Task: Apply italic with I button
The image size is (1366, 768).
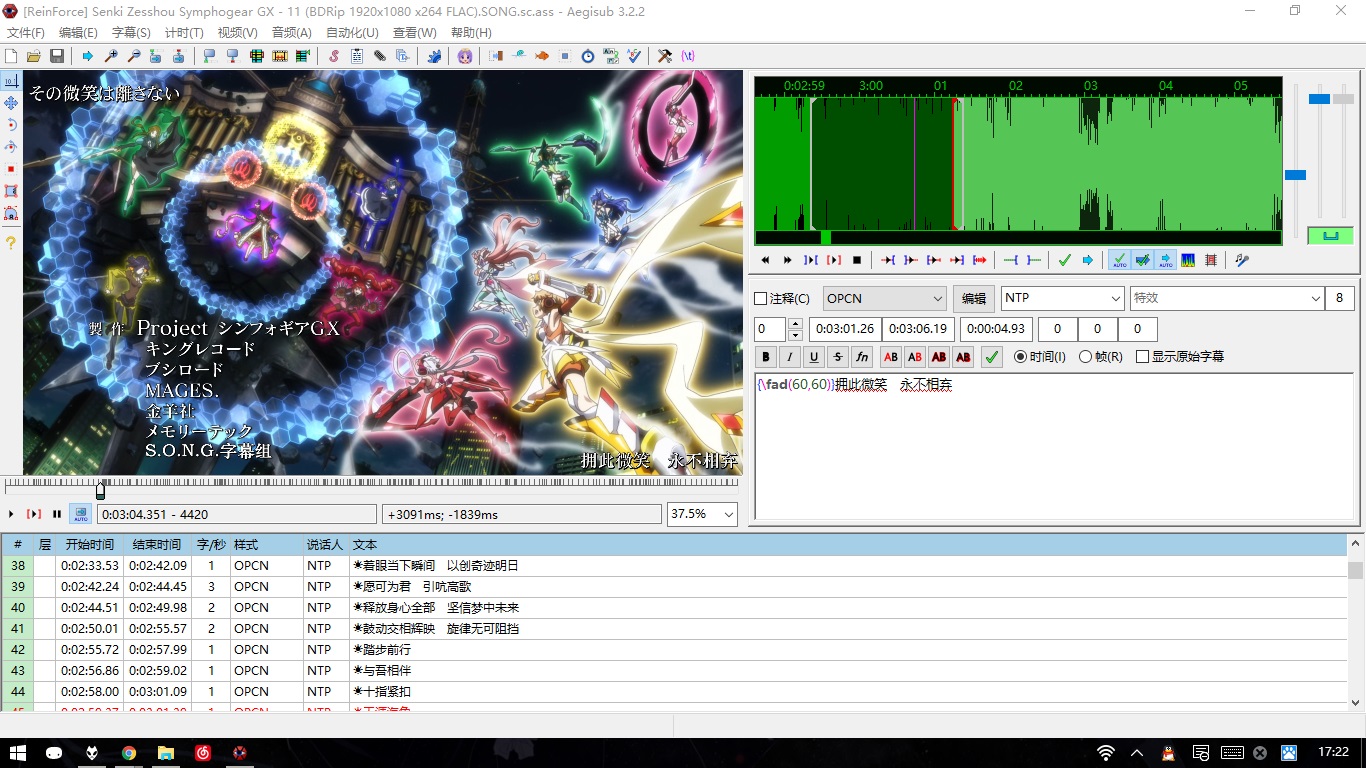Action: pyautogui.click(x=790, y=357)
